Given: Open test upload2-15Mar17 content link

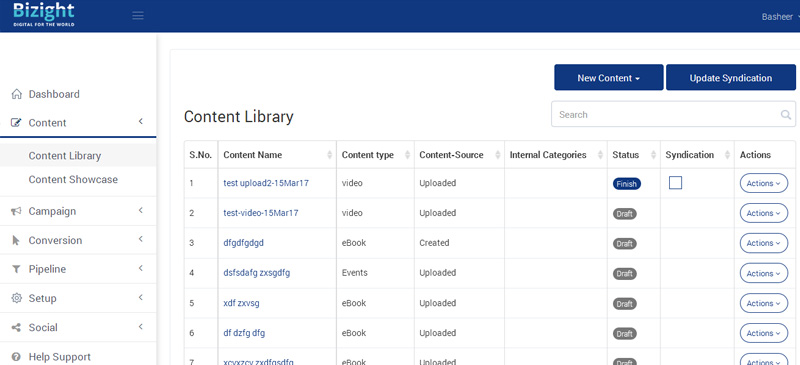Looking at the screenshot, I should click(x=266, y=183).
